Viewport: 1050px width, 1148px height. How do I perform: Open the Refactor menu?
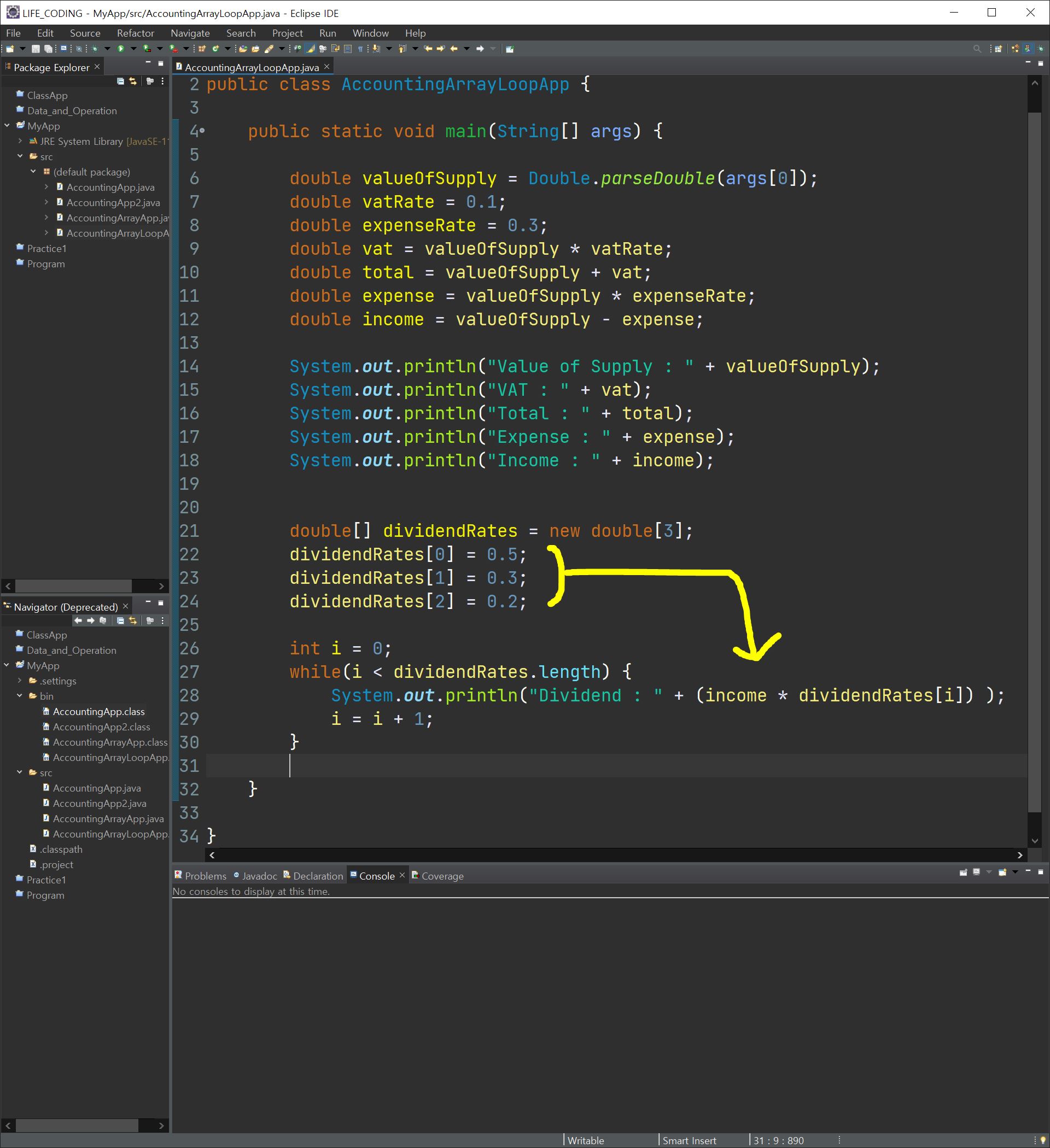(135, 33)
